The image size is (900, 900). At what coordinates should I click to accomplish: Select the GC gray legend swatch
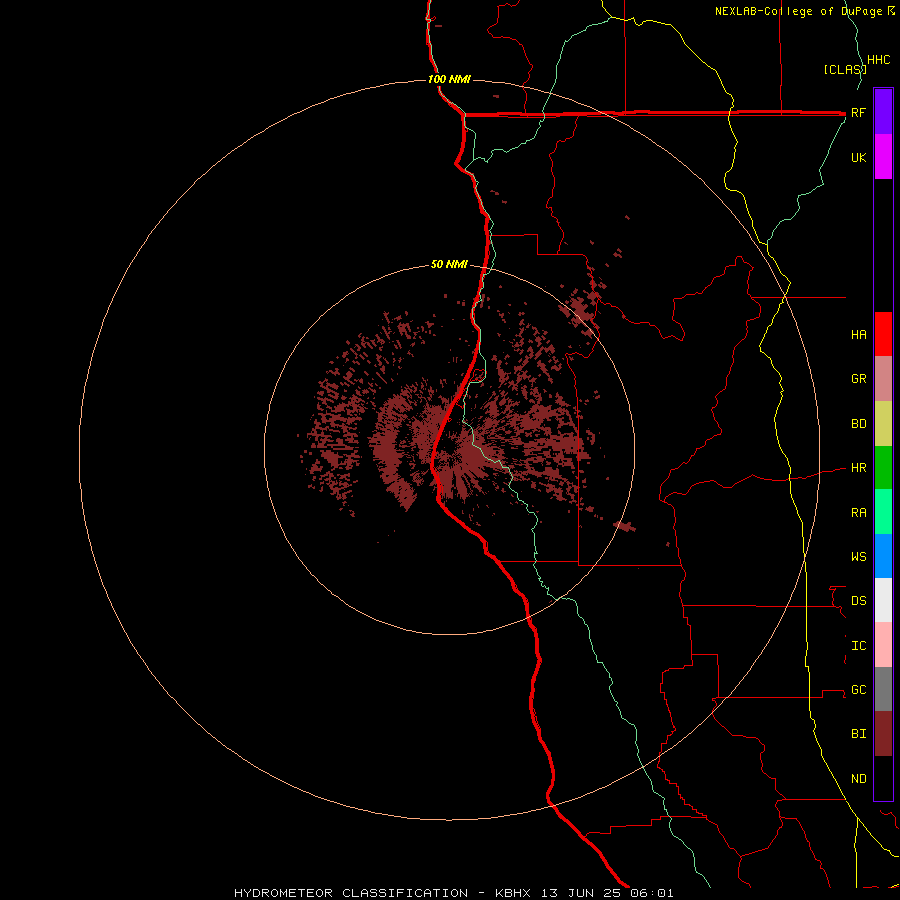883,689
